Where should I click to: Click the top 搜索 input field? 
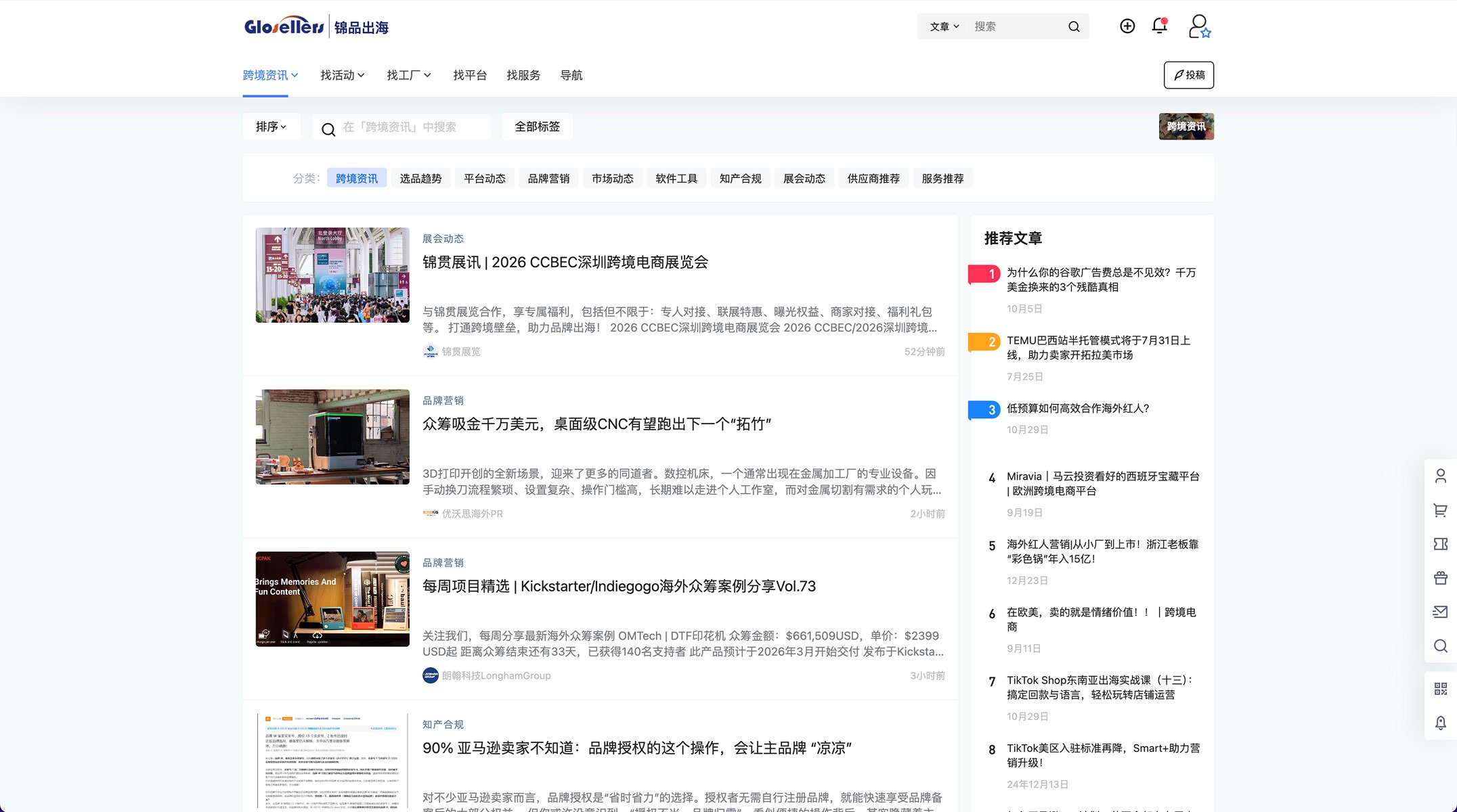1016,26
